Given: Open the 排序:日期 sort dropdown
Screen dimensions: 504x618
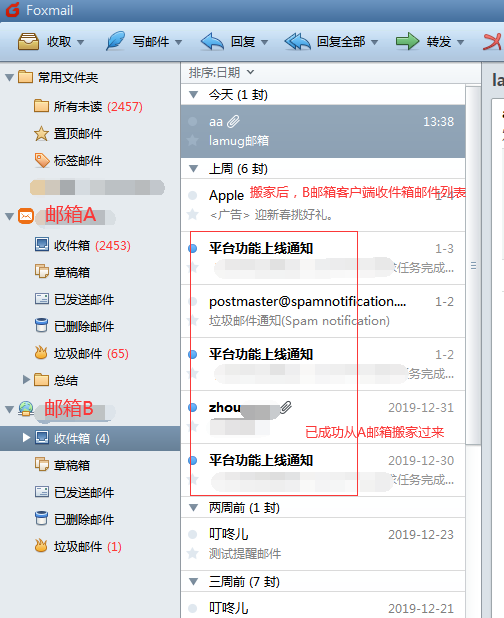Looking at the screenshot, I should coord(221,73).
